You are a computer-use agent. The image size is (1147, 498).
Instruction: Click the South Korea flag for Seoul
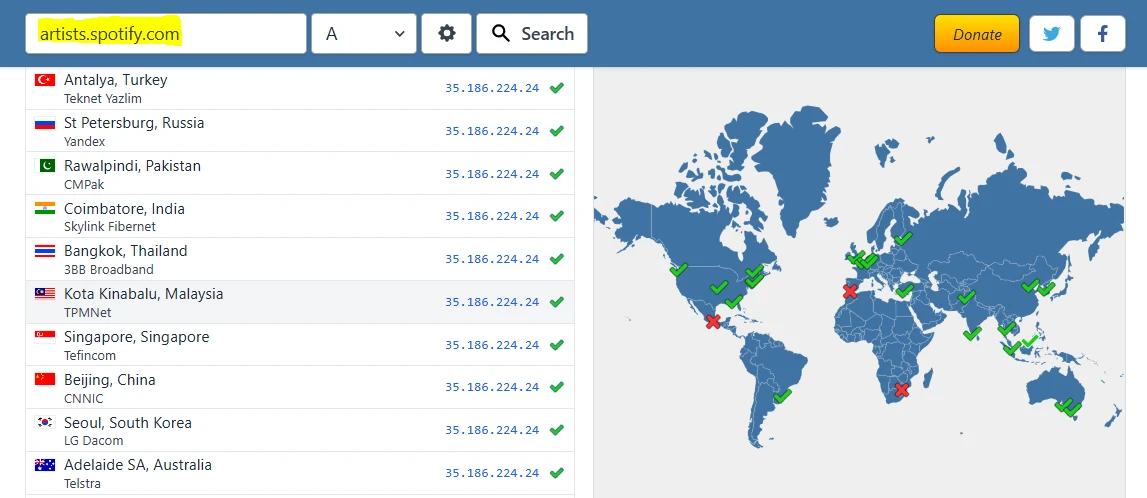click(x=45, y=423)
